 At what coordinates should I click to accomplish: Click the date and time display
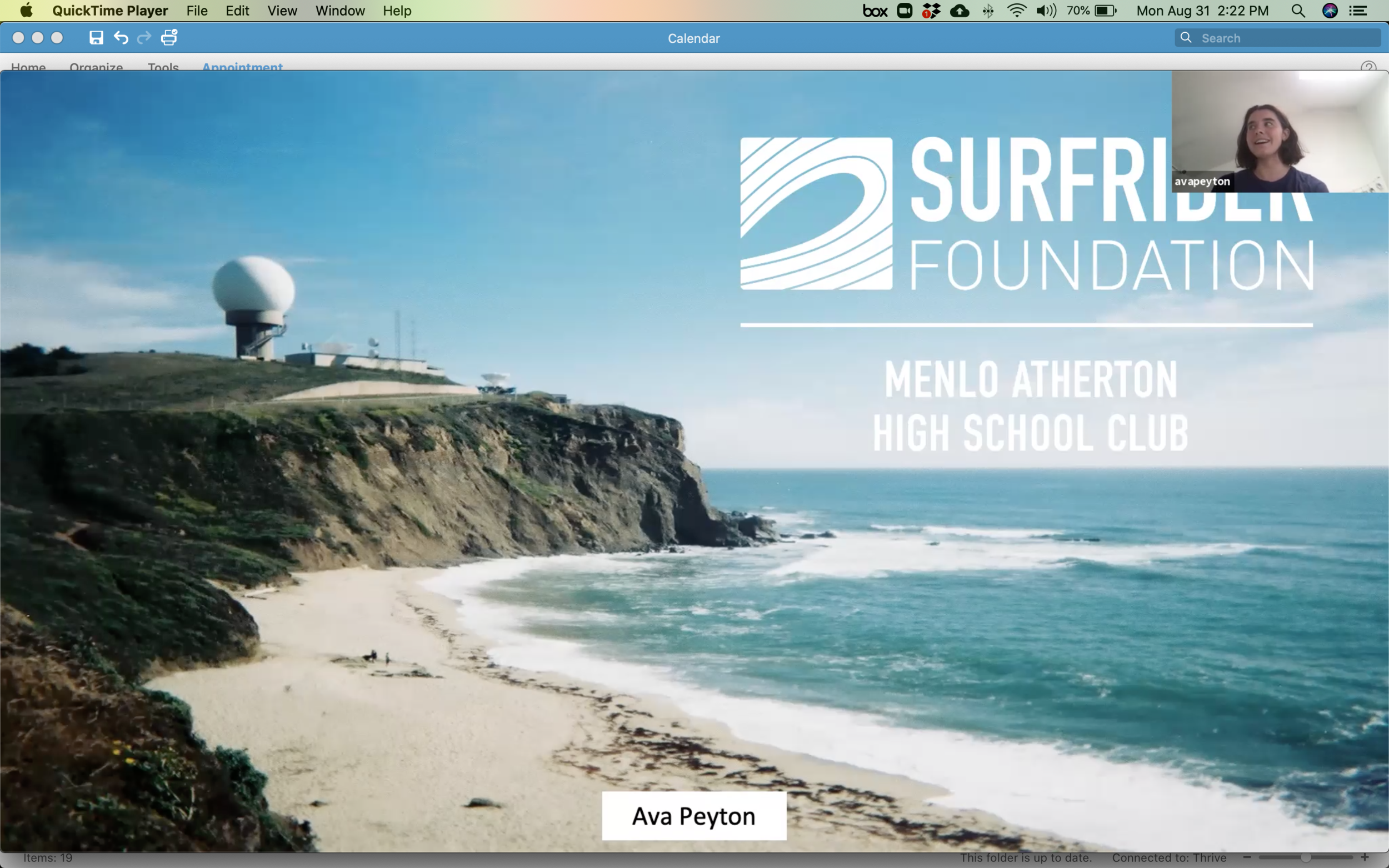click(1202, 11)
